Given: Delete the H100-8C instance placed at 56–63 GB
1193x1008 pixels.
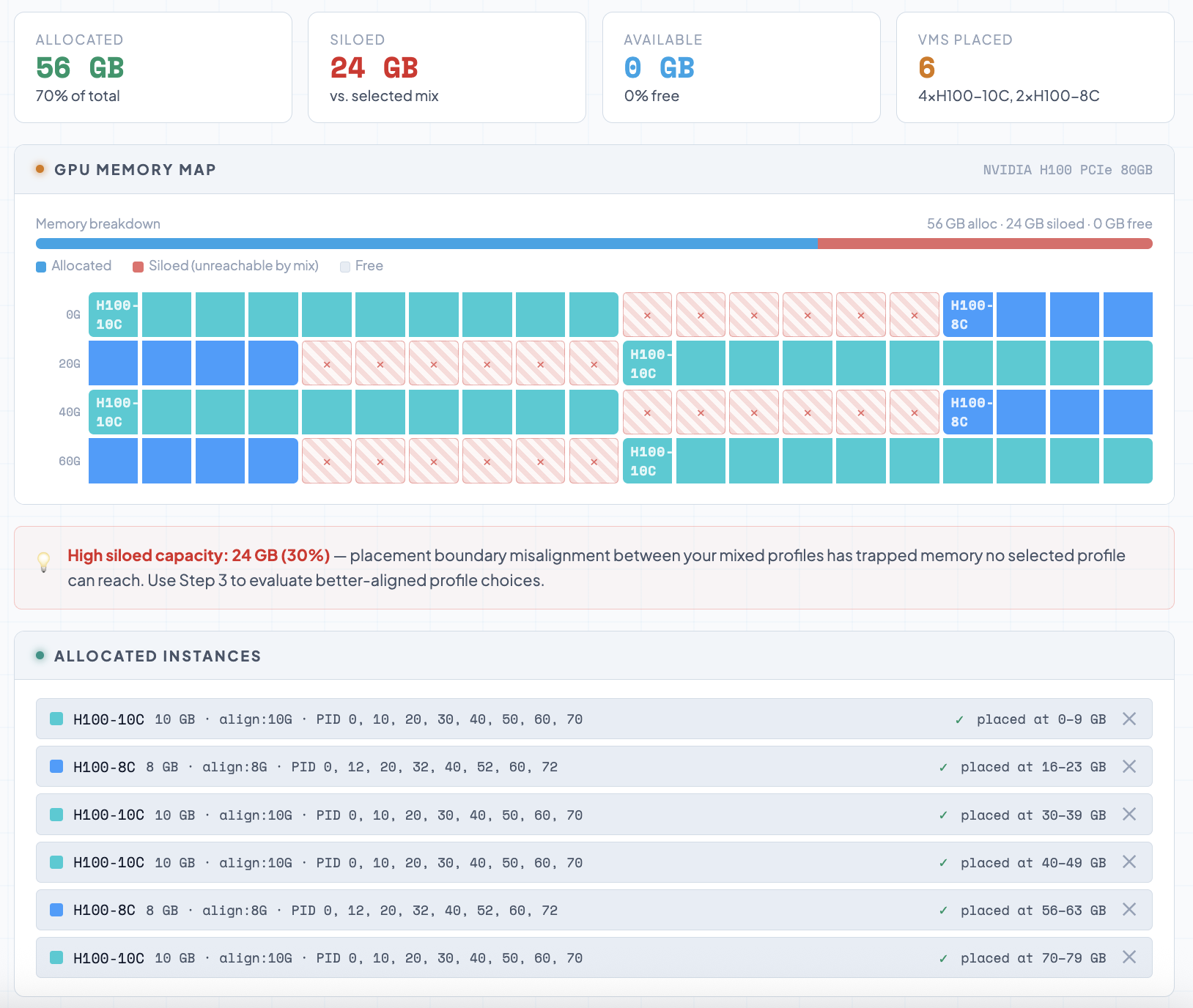Looking at the screenshot, I should tap(1129, 910).
